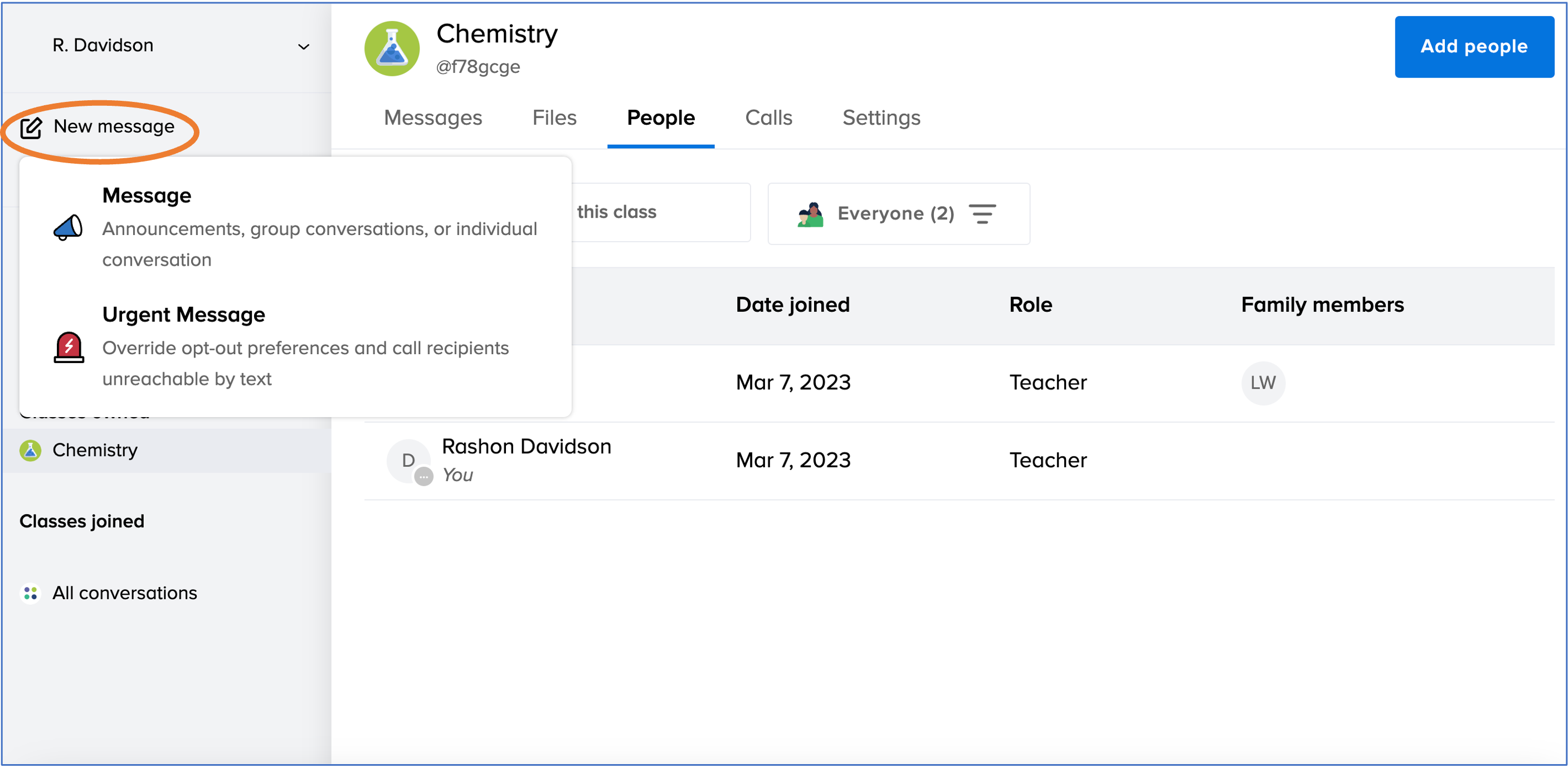Click Teacher role in the LW row
The height and width of the screenshot is (768, 1568).
pyautogui.click(x=1048, y=382)
